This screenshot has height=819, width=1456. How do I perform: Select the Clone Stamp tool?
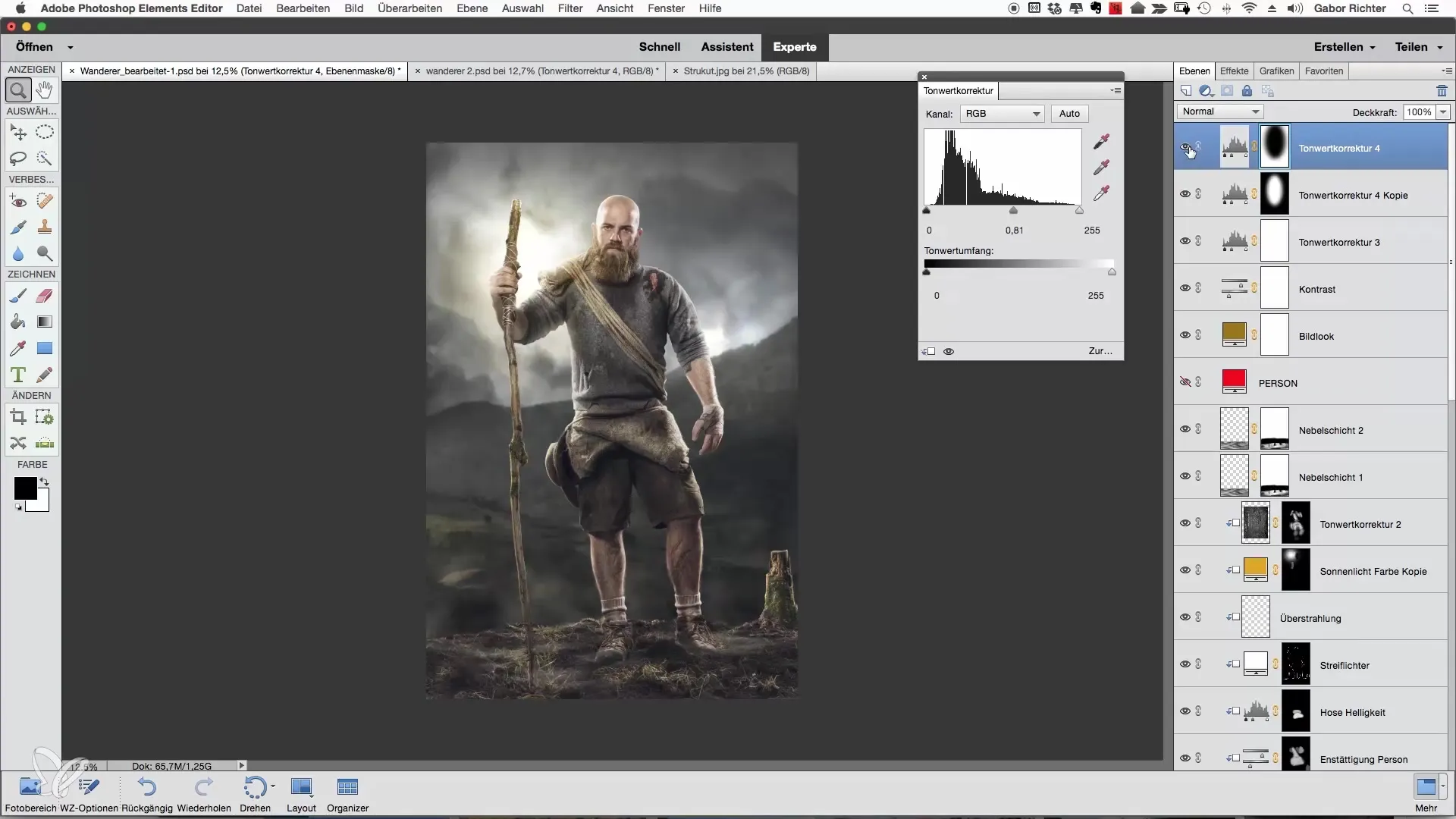click(45, 227)
